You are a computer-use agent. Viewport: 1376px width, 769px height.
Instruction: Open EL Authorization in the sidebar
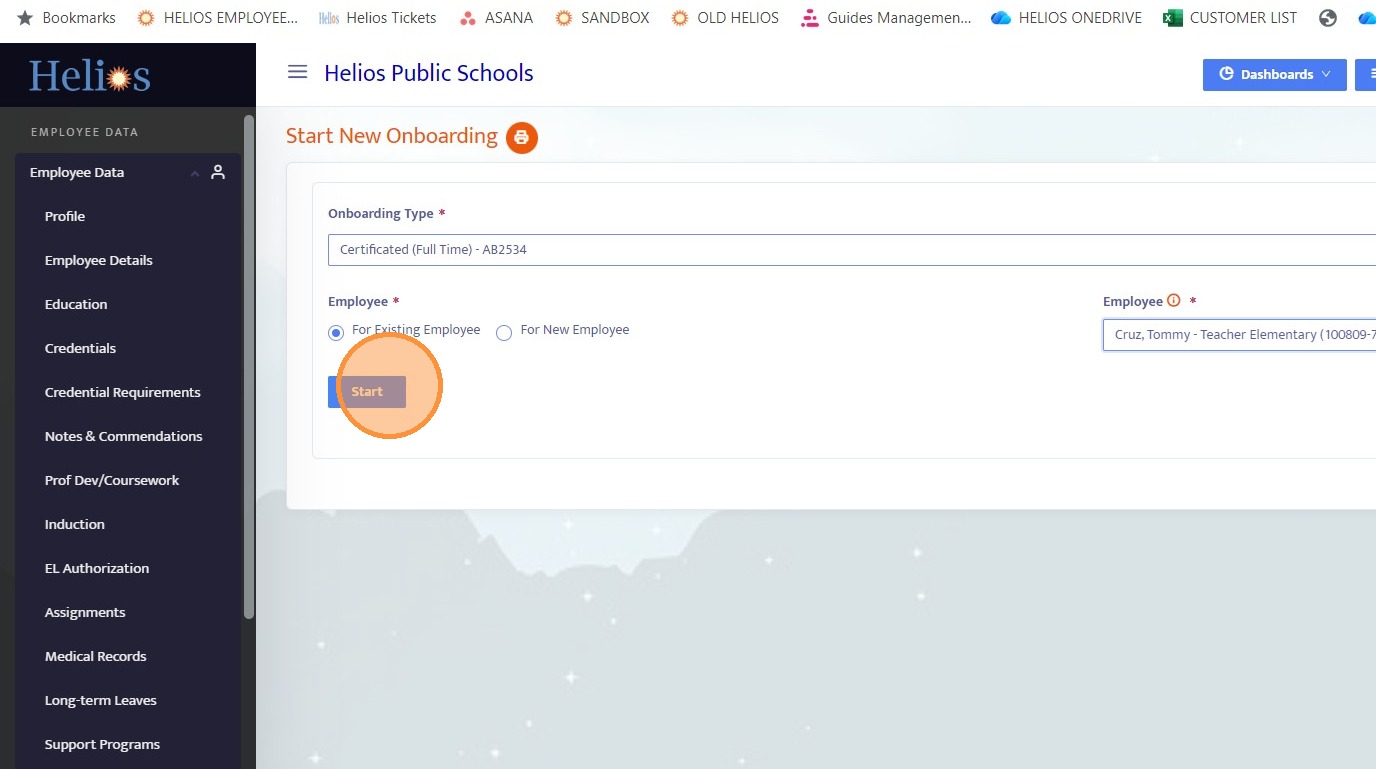click(x=97, y=568)
